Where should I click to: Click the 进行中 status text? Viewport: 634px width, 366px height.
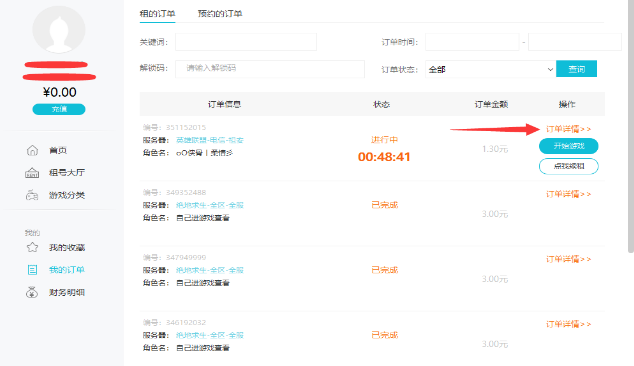385,140
